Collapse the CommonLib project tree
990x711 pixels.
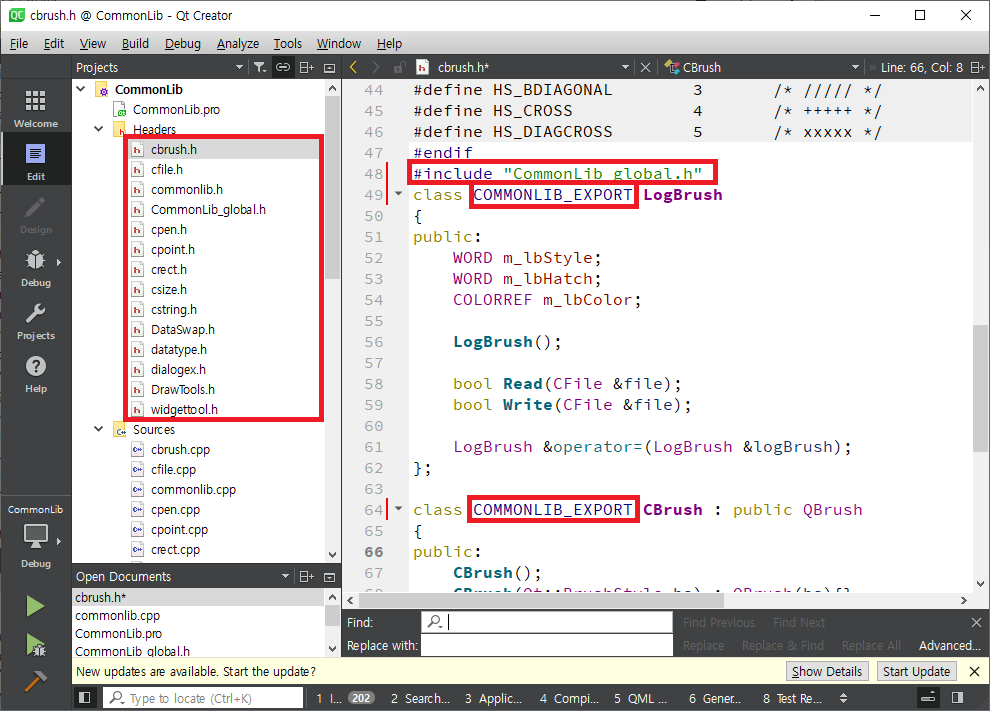click(x=81, y=89)
